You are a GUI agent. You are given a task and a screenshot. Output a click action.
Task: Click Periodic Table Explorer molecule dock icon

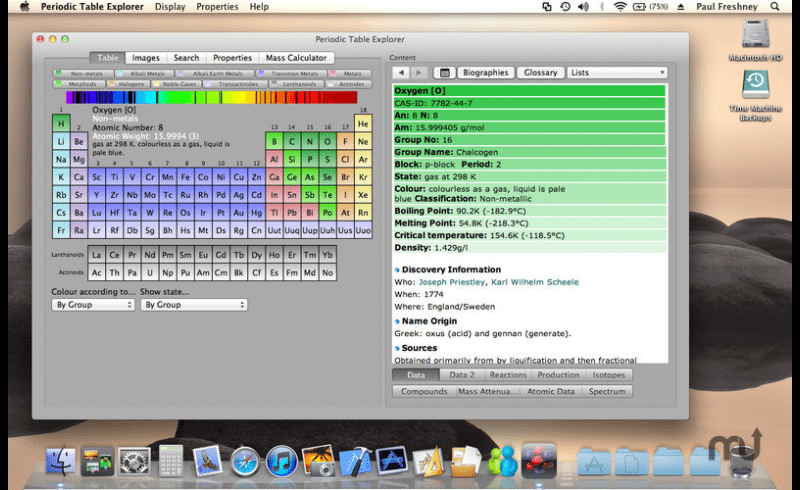(x=539, y=461)
